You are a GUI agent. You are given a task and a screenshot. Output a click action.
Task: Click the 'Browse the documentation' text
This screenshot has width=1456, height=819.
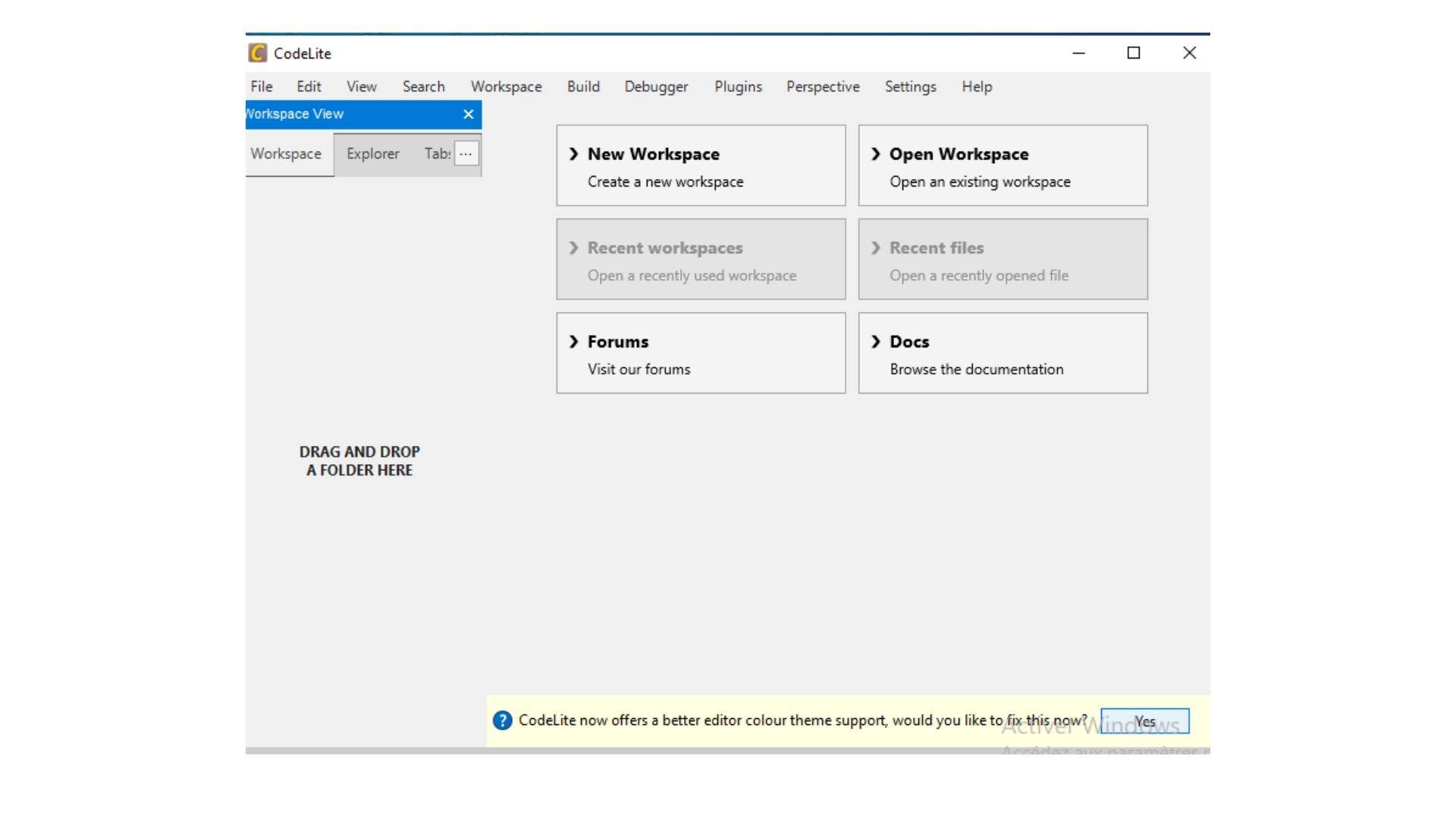pyautogui.click(x=977, y=369)
